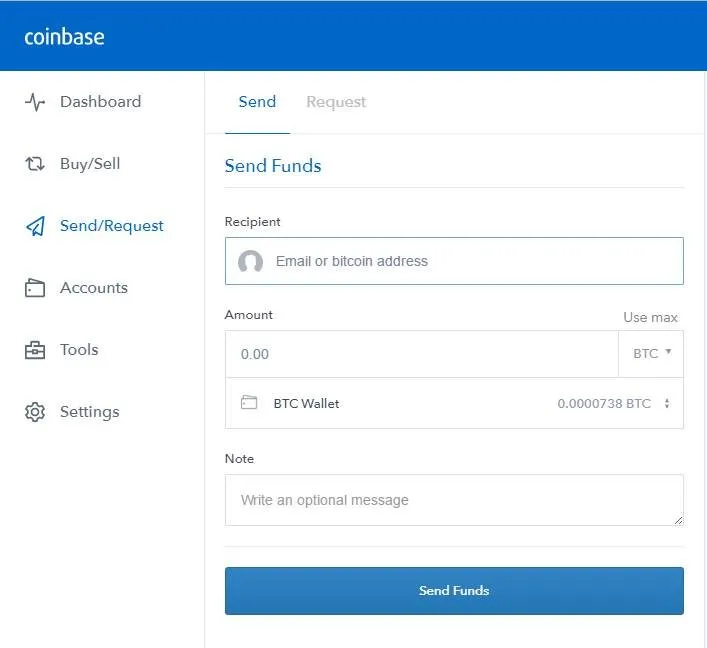Screen dimensions: 707x648
Task: Click the Note label
Action: point(239,459)
